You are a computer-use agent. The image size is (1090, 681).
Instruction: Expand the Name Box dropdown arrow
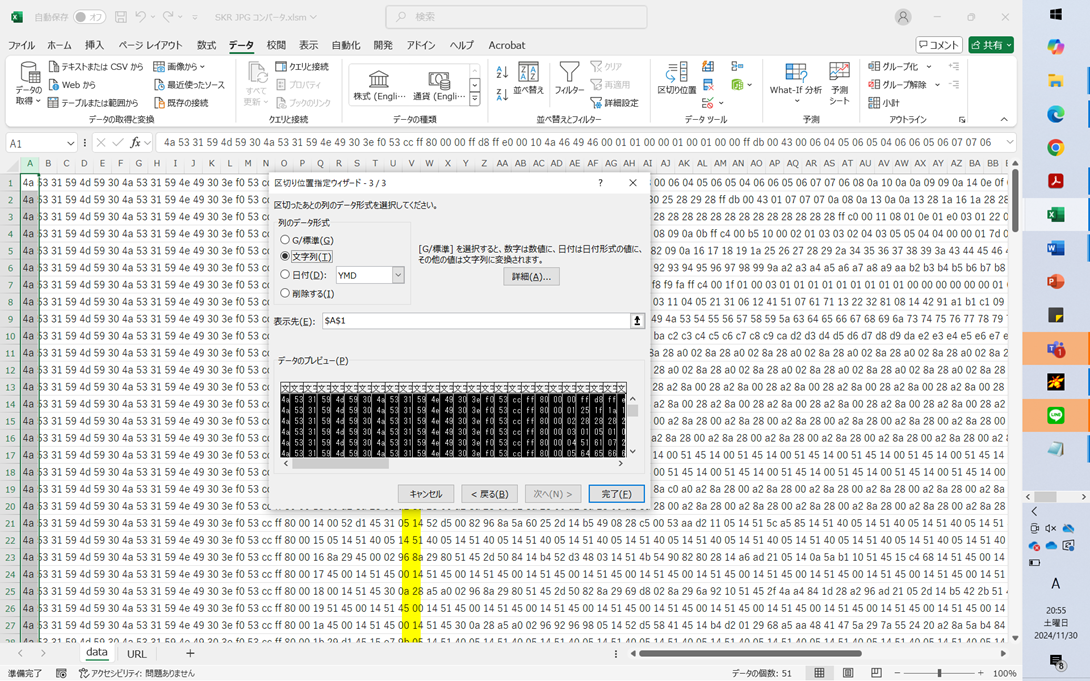click(x=71, y=143)
